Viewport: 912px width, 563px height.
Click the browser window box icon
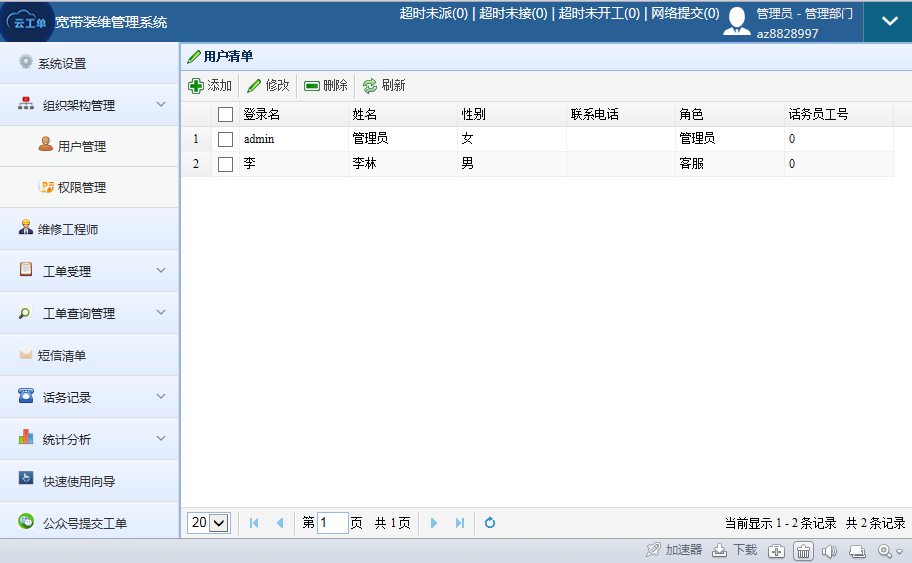tap(857, 551)
